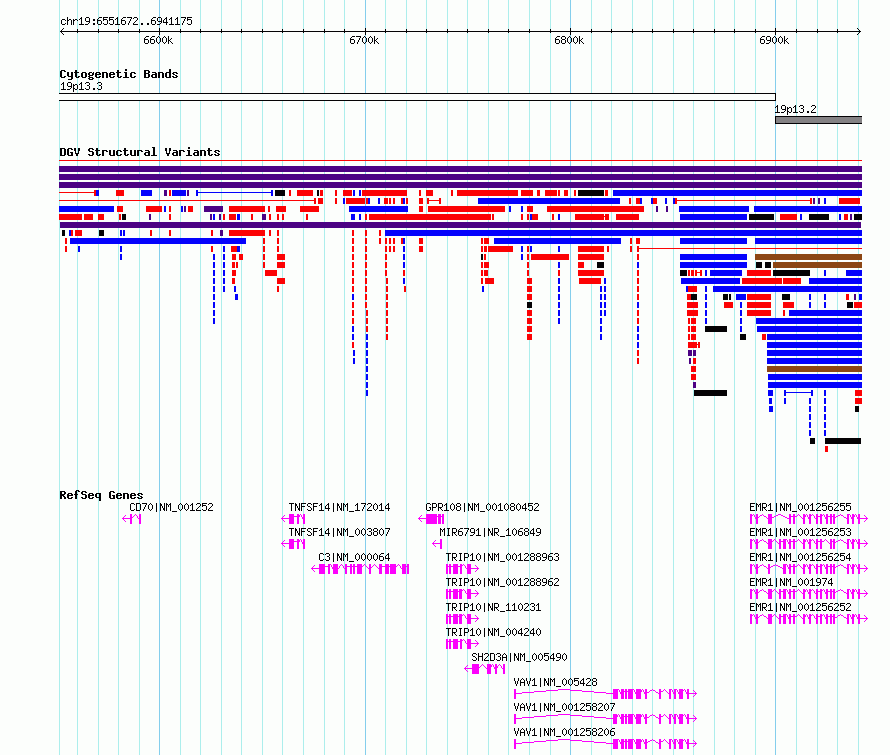This screenshot has width=890, height=755.
Task: Open the CD70|NM_001252 gene label
Action: 171,507
